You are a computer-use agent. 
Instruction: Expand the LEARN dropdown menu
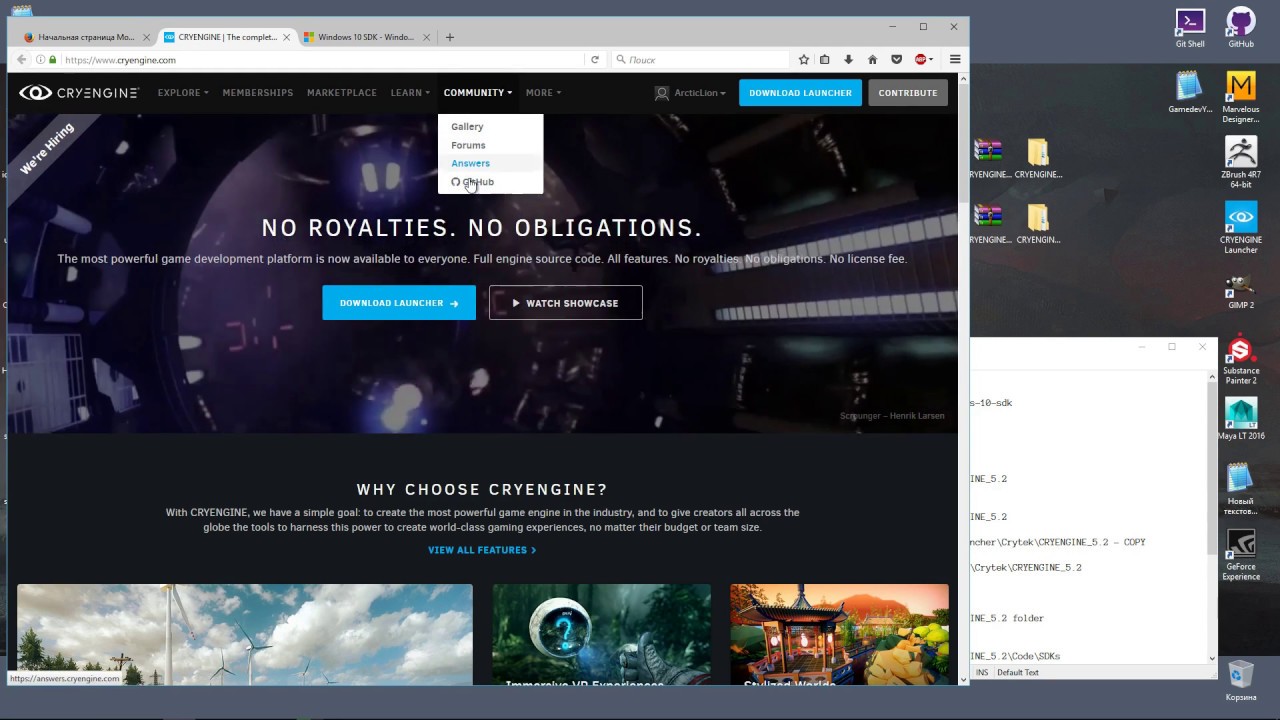coord(410,93)
